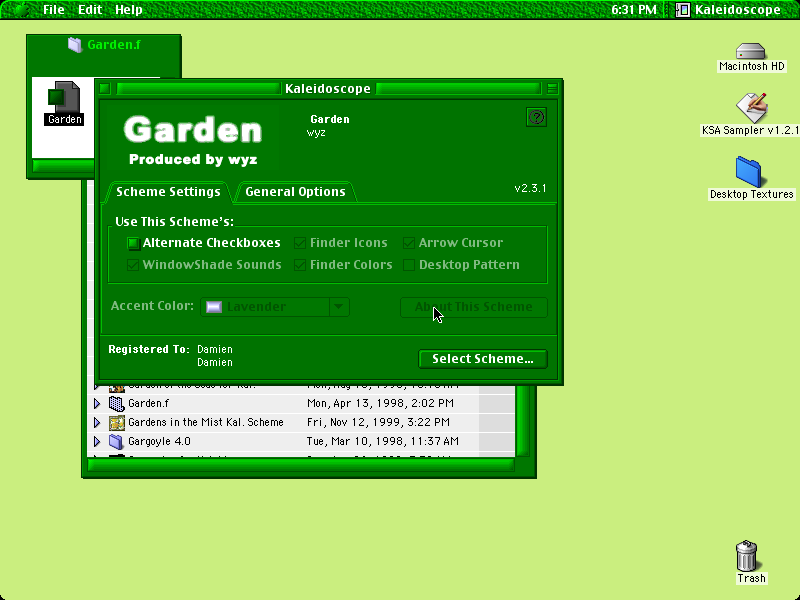Image resolution: width=800 pixels, height=600 pixels.
Task: Click the vertical scrollbar of the file list window
Action: (524, 421)
